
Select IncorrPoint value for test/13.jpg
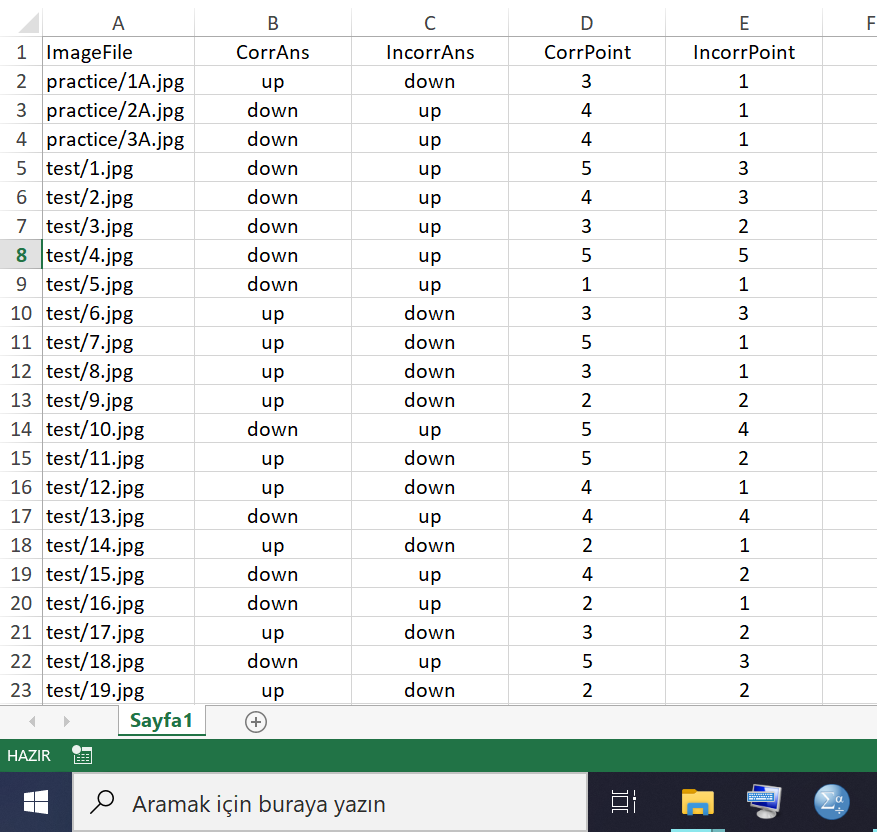point(744,516)
